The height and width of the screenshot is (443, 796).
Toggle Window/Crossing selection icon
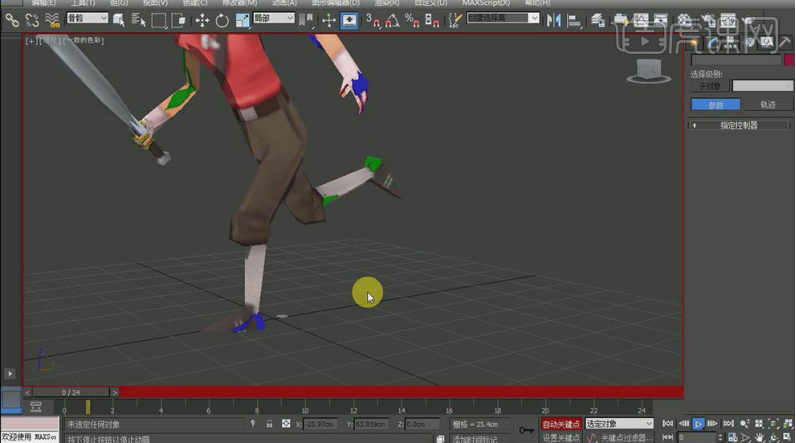[x=178, y=20]
